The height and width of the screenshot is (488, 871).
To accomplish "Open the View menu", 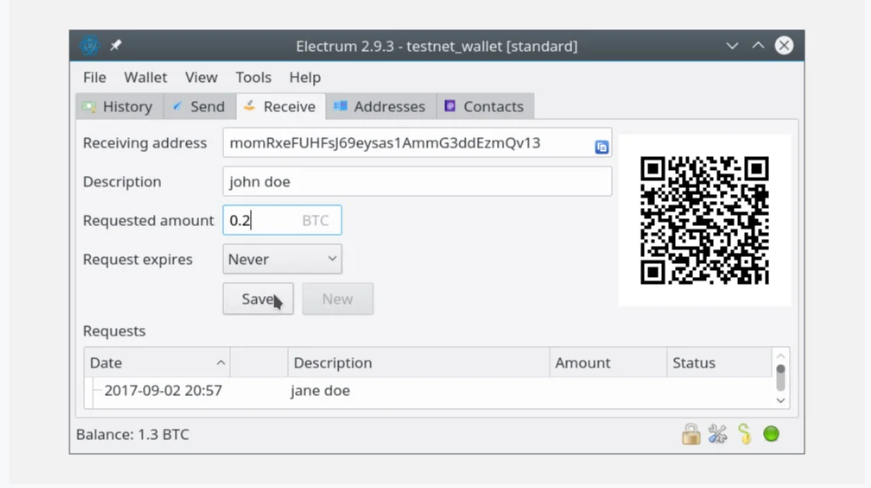I will click(x=201, y=77).
